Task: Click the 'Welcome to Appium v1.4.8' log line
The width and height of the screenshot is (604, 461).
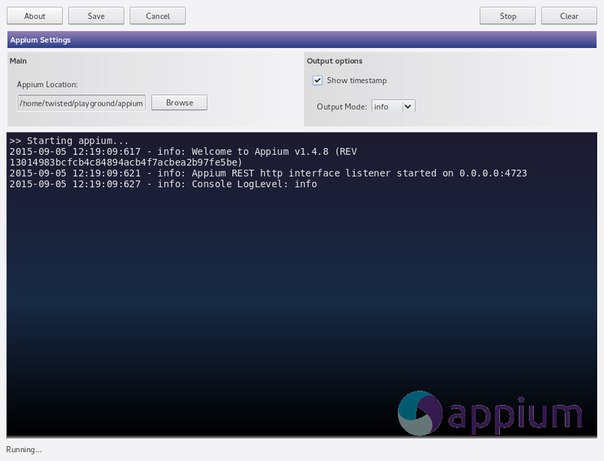Action: (183, 152)
